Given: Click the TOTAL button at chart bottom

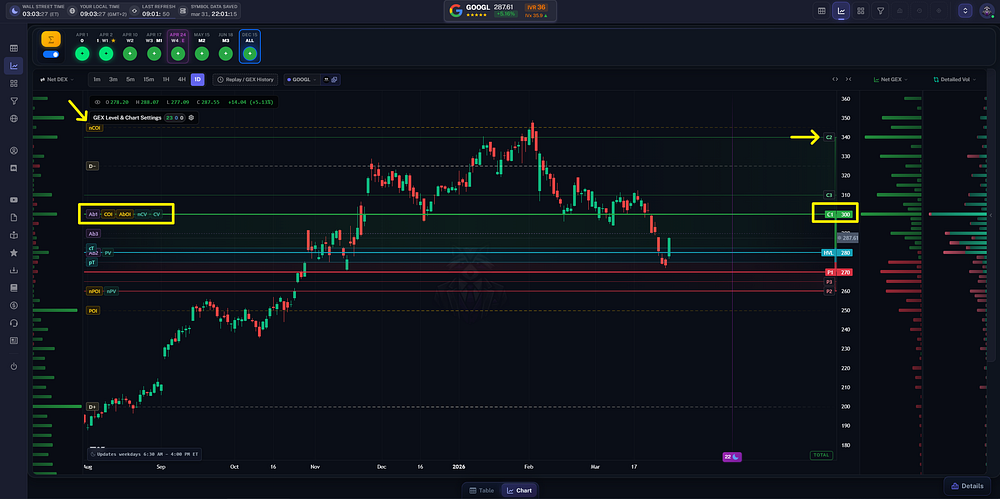Looking at the screenshot, I should click(820, 456).
